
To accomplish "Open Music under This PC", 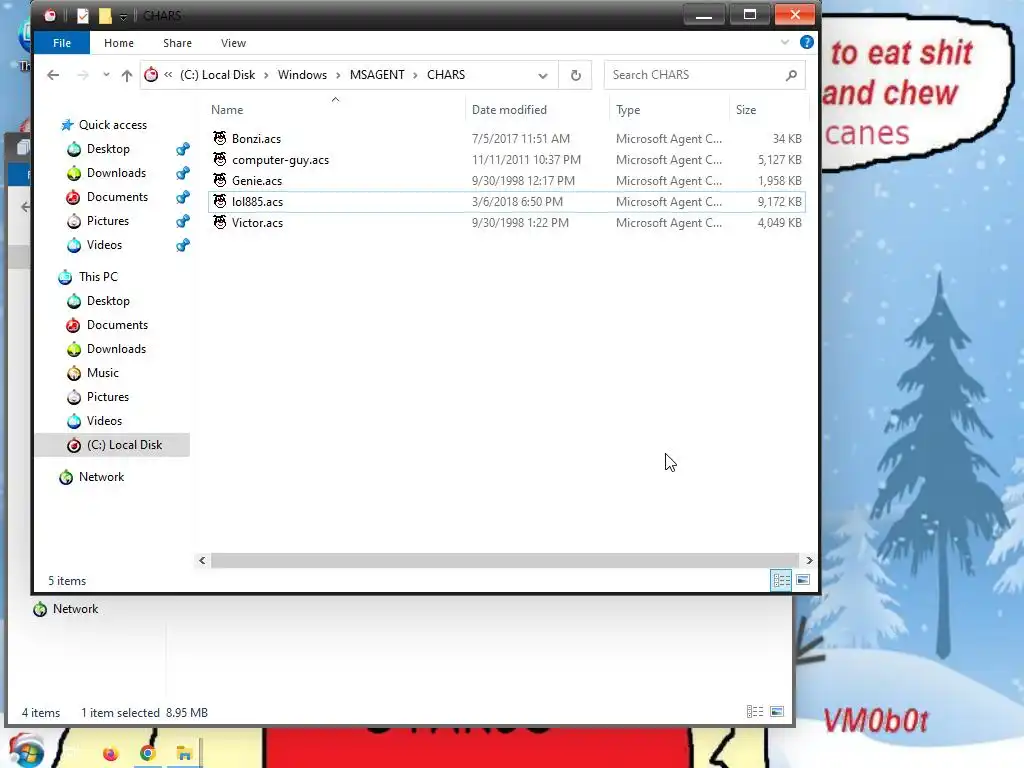I will (103, 373).
